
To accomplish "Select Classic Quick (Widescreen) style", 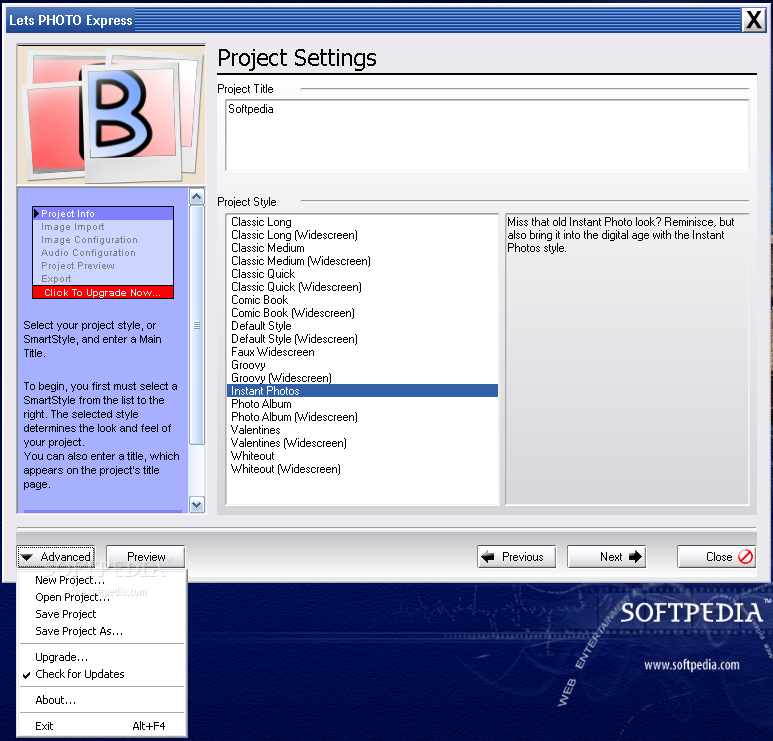I will click(362, 287).
